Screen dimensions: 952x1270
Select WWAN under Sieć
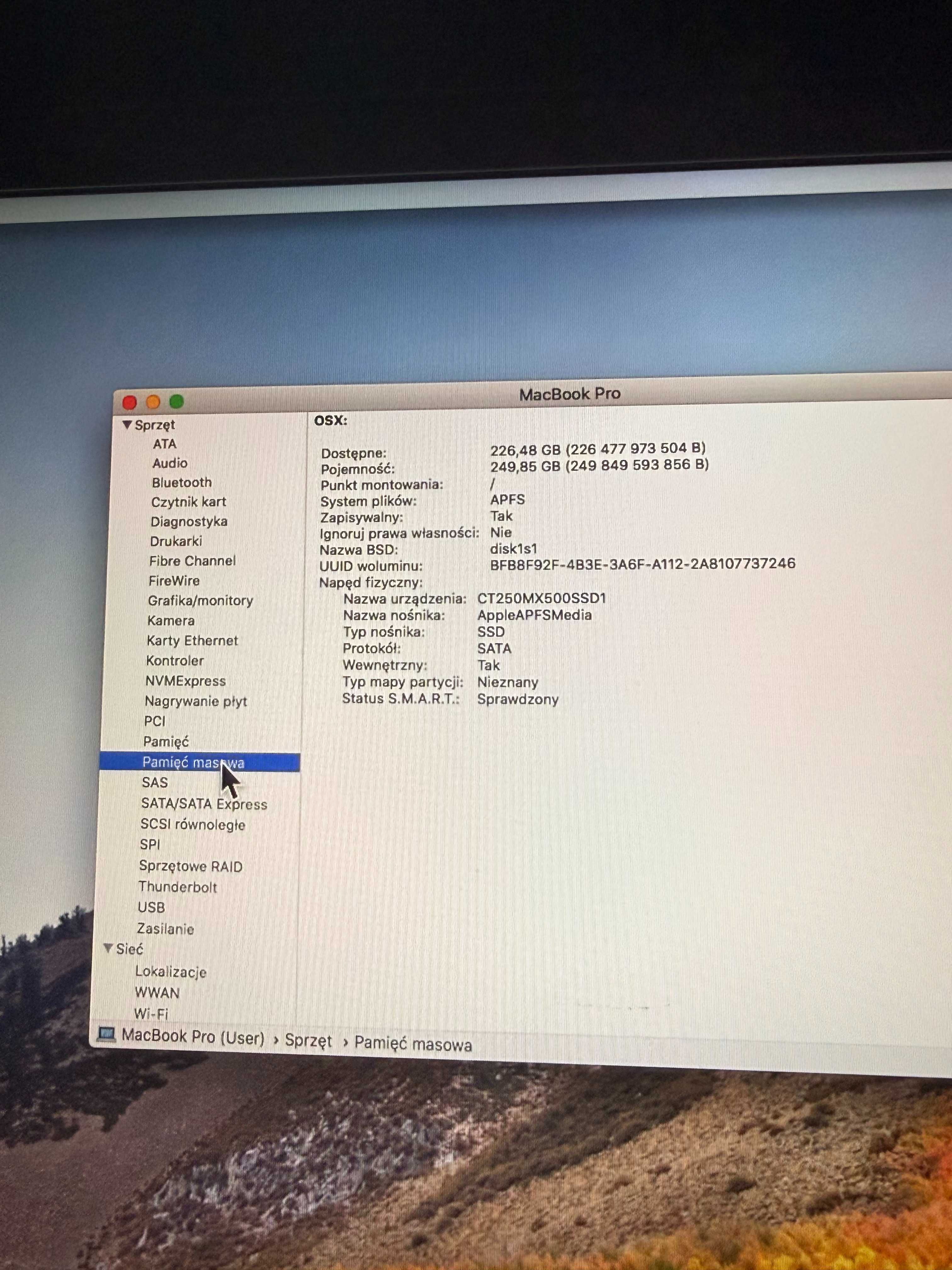click(x=157, y=993)
